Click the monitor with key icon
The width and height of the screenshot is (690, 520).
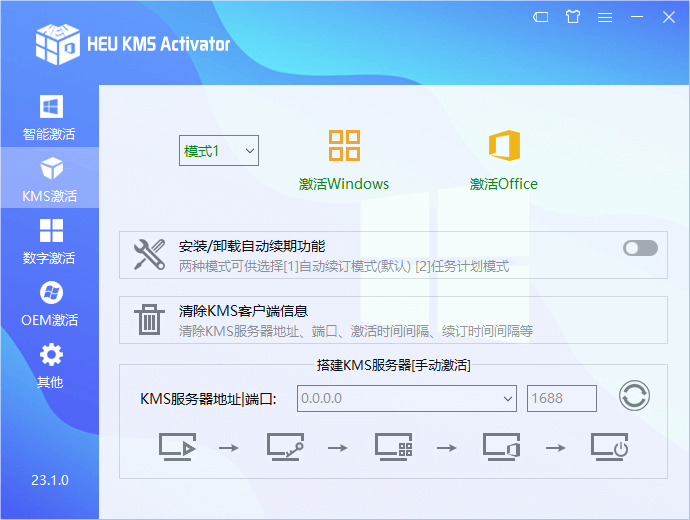pos(286,447)
